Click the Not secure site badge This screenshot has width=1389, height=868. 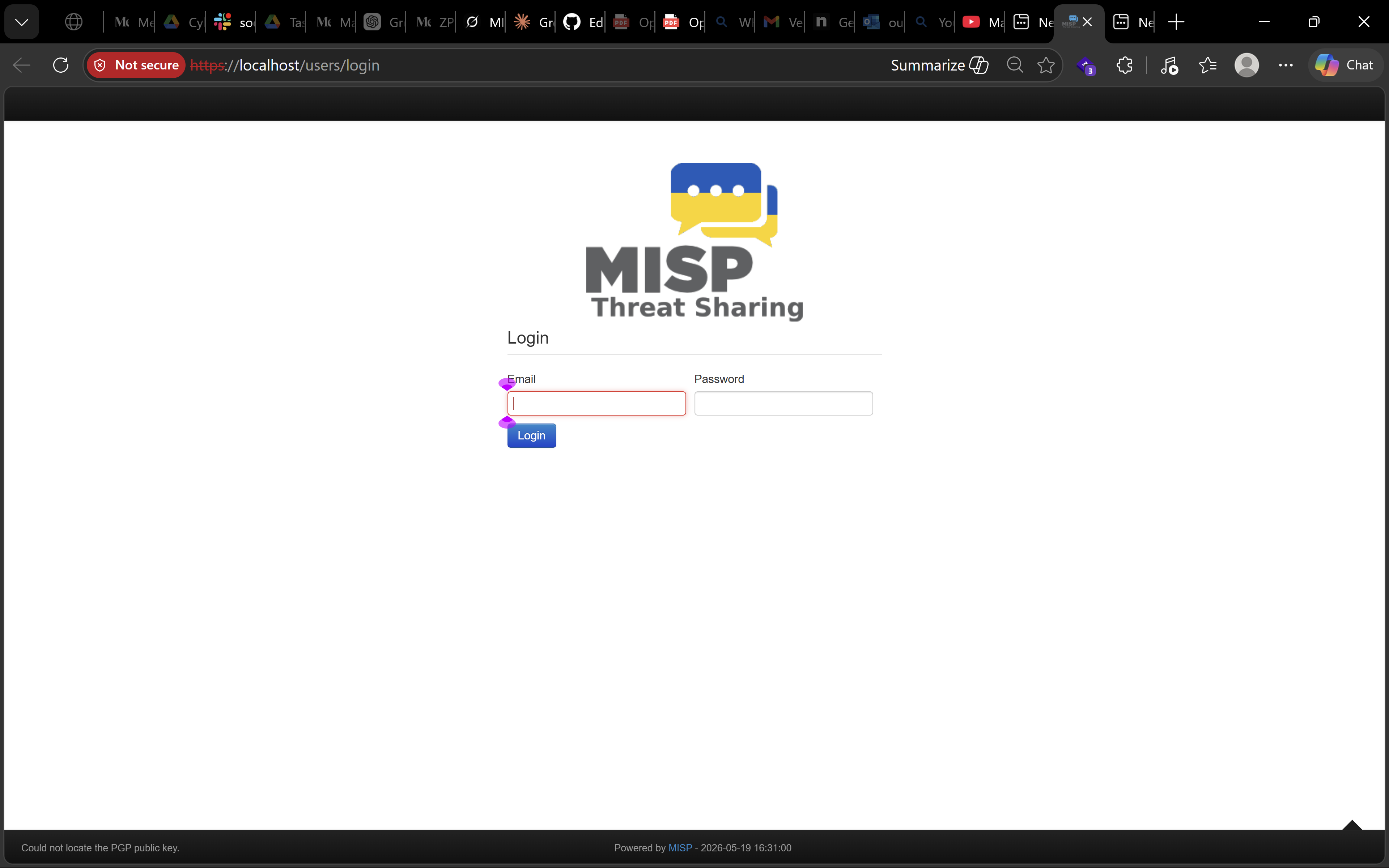[136, 65]
